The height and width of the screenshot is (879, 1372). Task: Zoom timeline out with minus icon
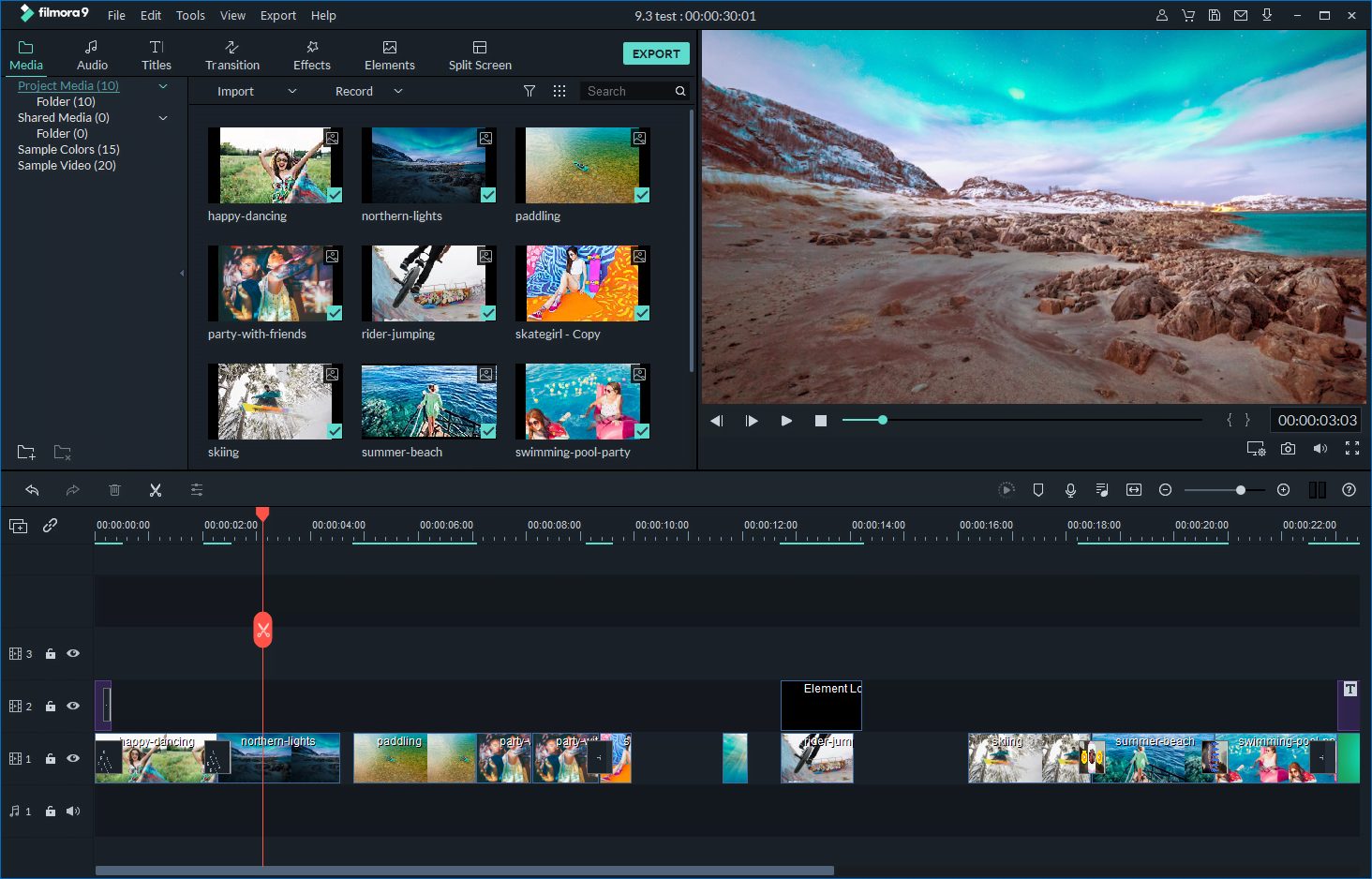pyautogui.click(x=1165, y=489)
